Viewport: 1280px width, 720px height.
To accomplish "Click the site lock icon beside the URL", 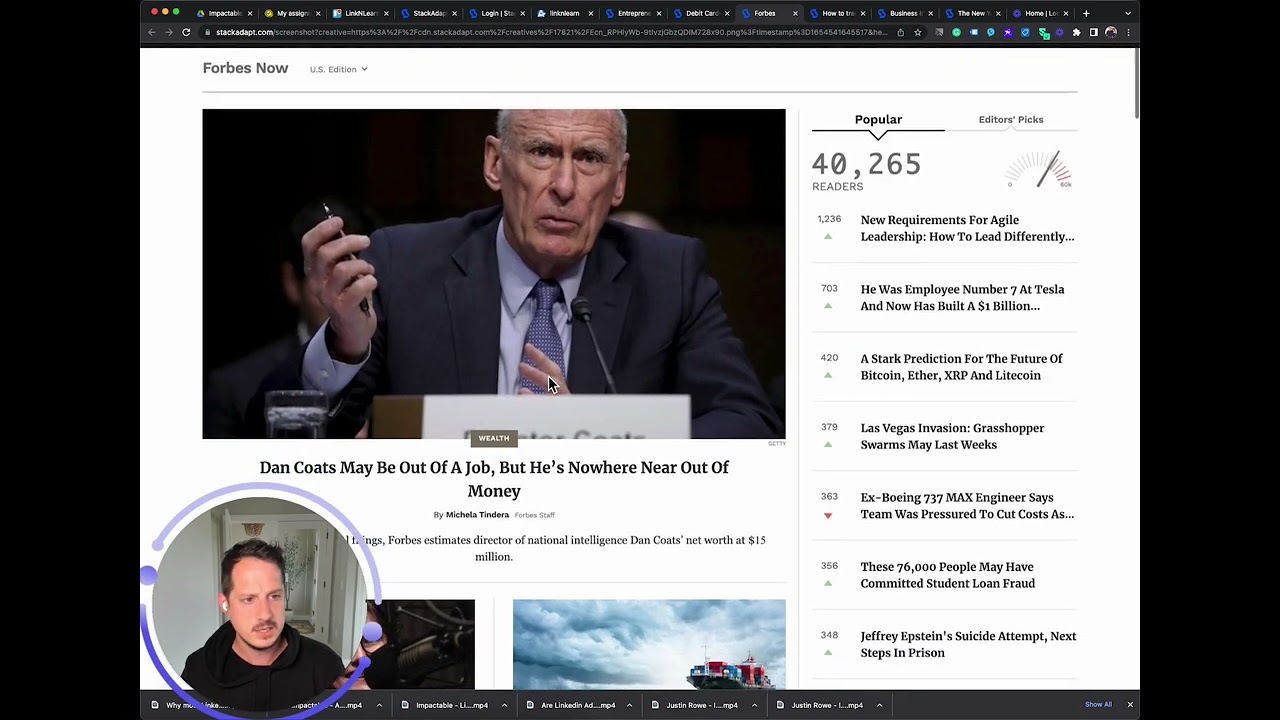I will (x=207, y=32).
